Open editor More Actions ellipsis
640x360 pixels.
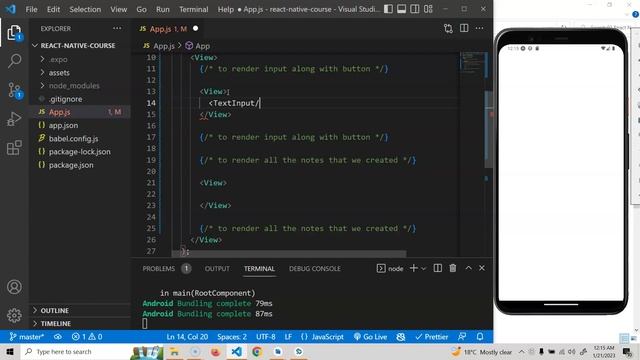point(479,28)
